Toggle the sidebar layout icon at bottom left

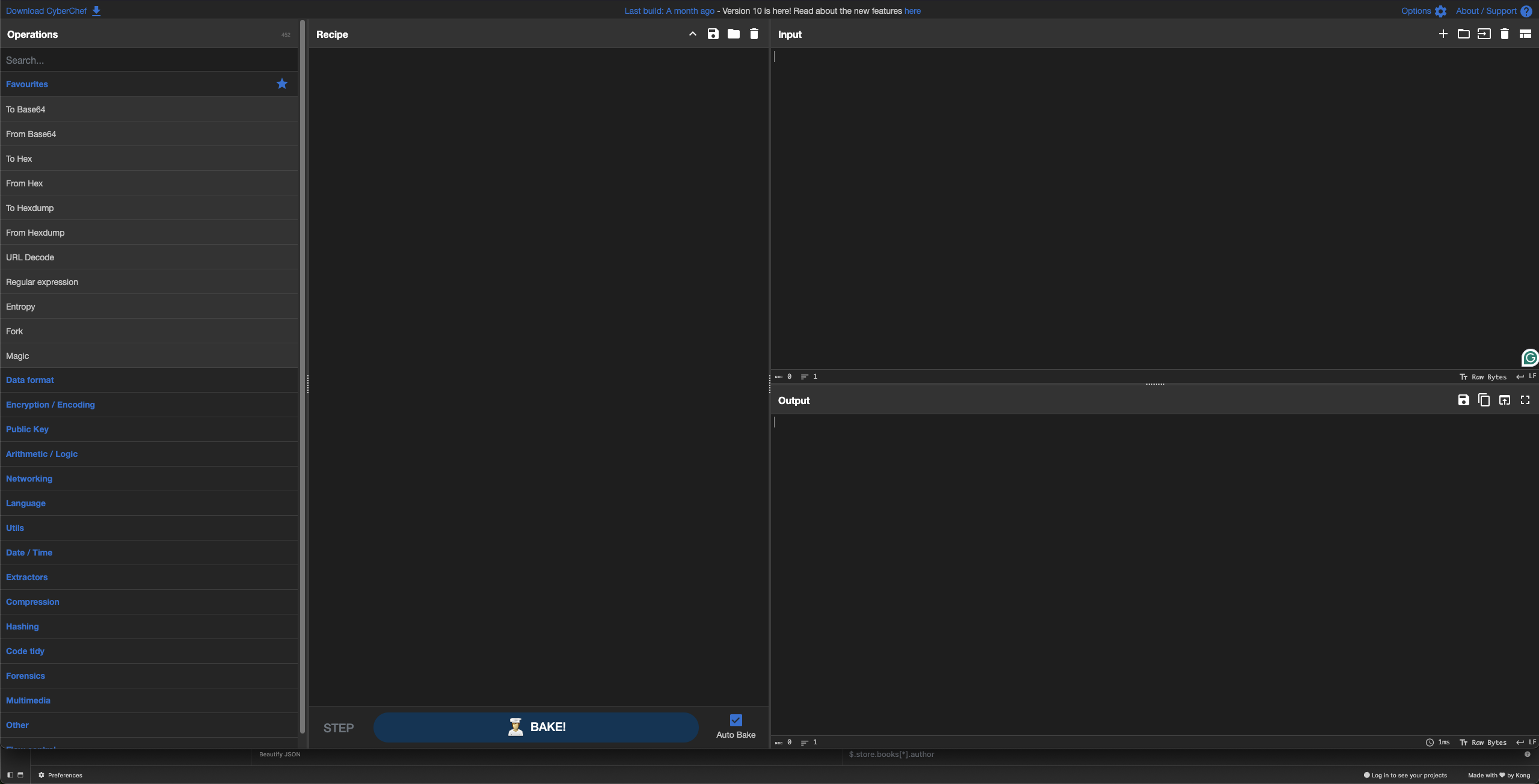click(x=10, y=775)
